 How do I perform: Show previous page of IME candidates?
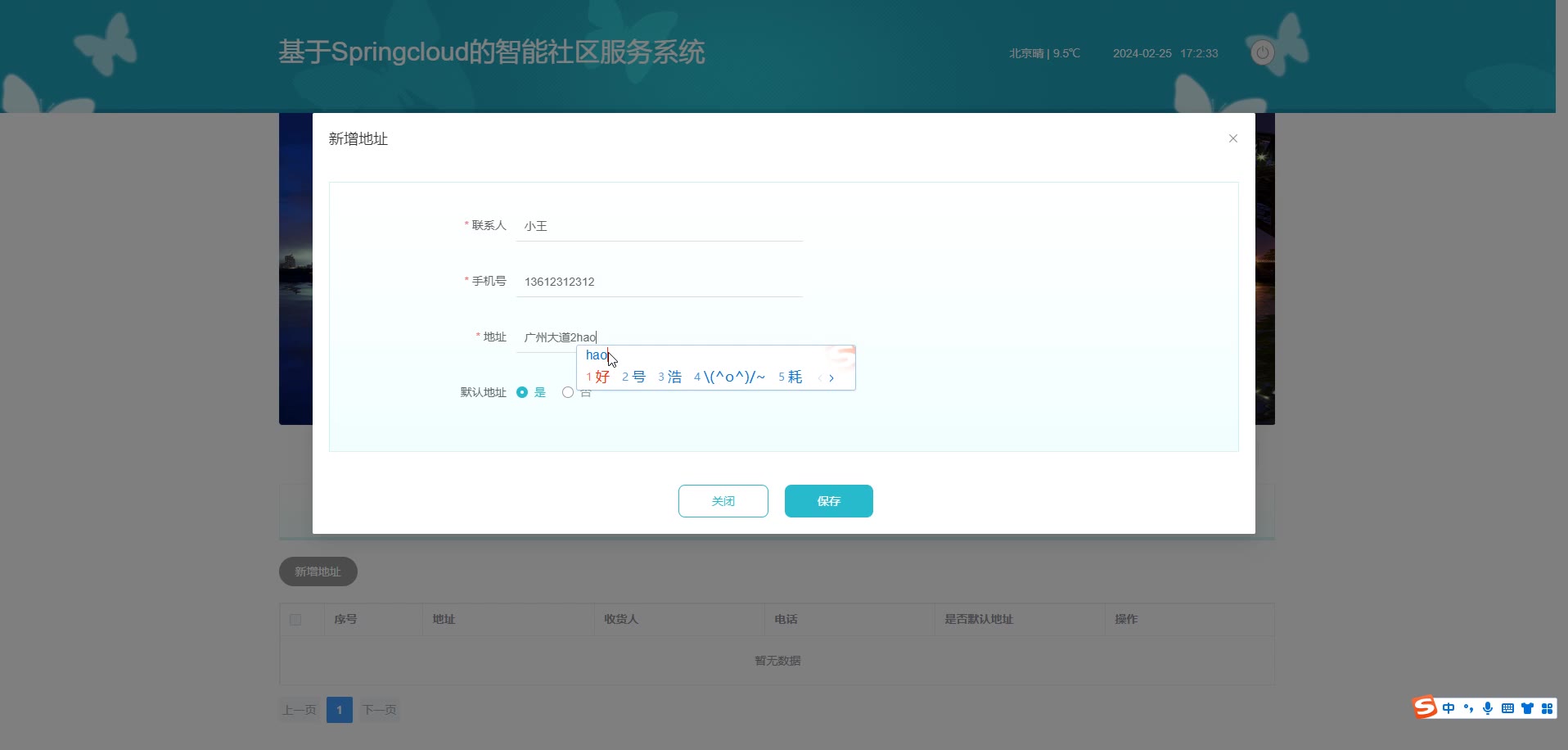pyautogui.click(x=820, y=377)
